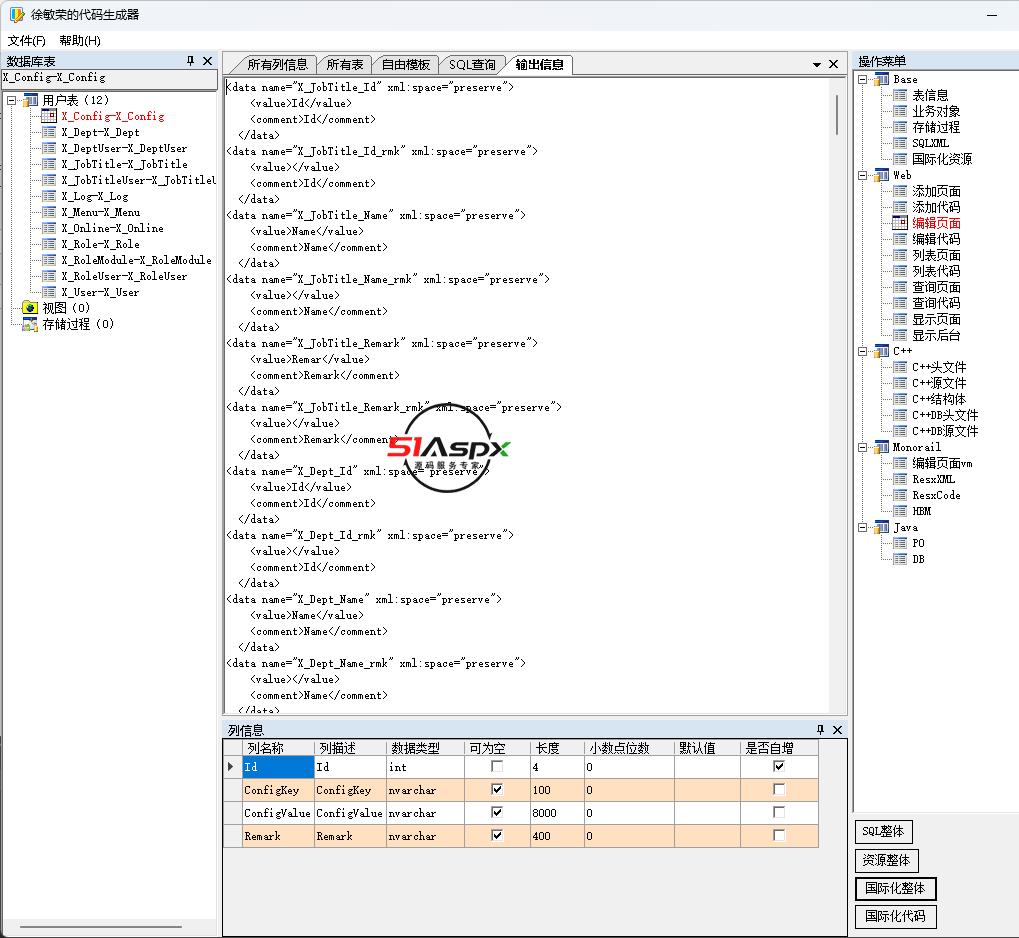Switch to the 所有表 tab
The image size is (1019, 938).
[x=344, y=64]
